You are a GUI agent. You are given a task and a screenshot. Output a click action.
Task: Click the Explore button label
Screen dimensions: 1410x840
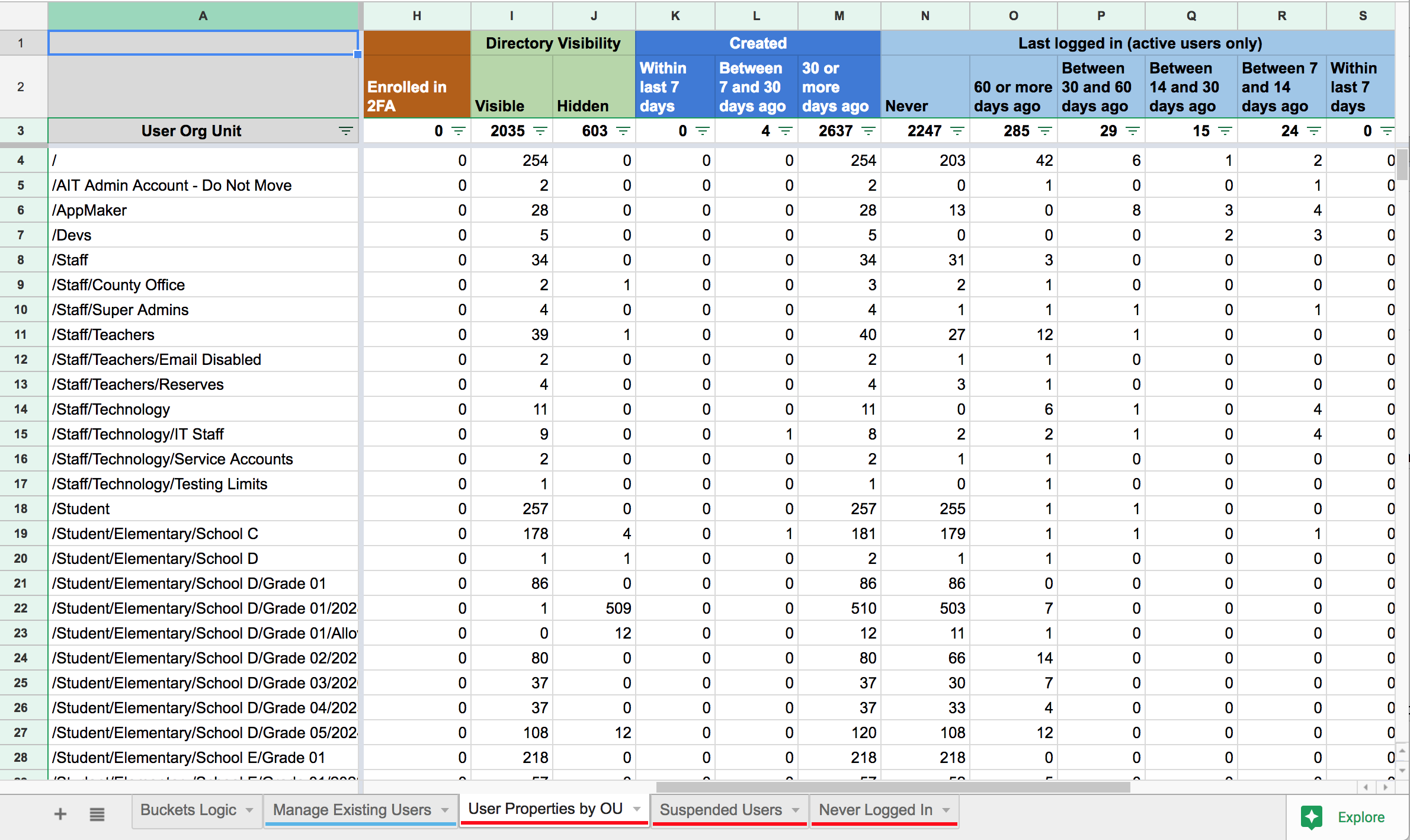pos(1361,817)
